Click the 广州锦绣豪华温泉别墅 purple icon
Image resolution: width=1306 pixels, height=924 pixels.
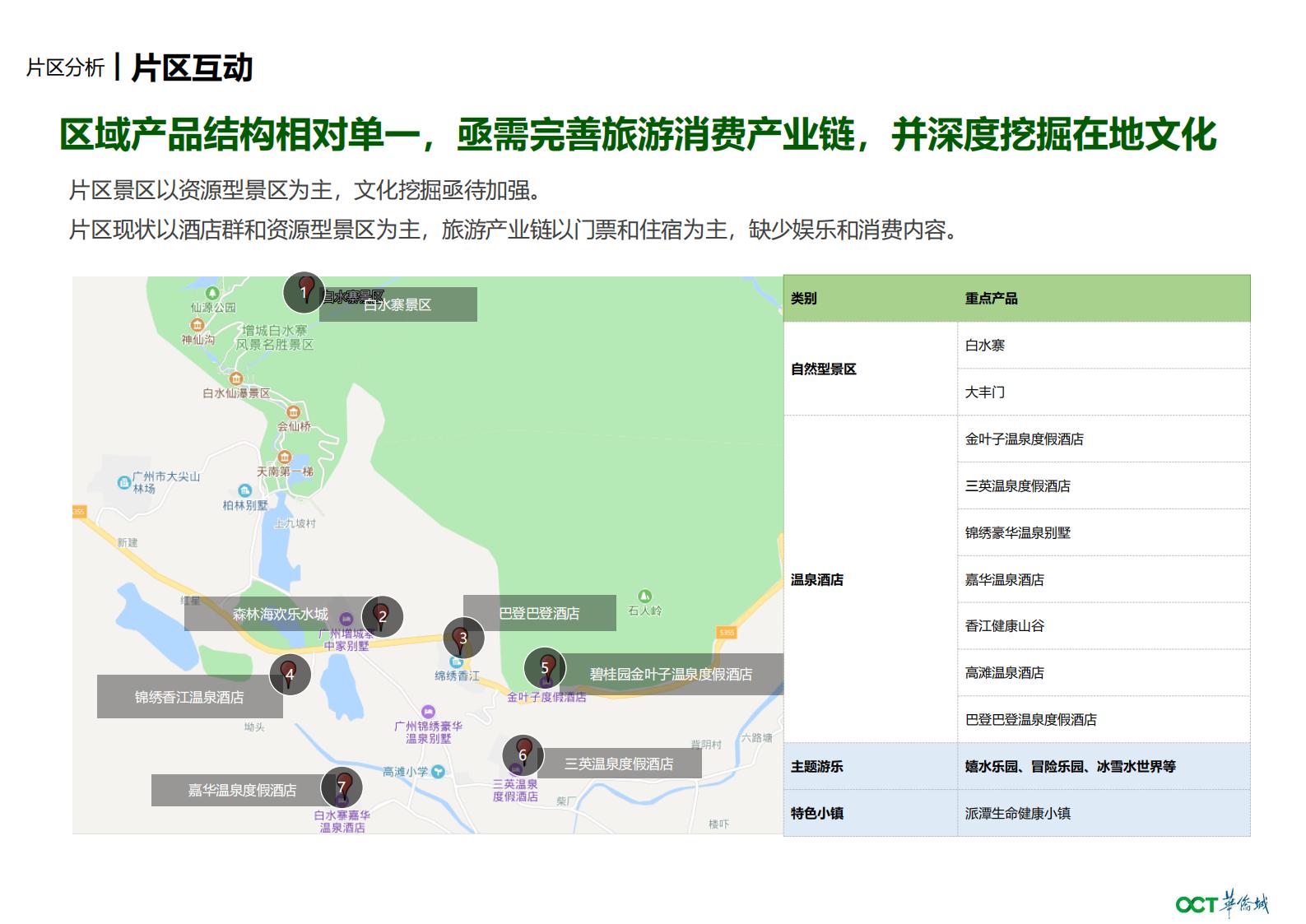[x=427, y=711]
